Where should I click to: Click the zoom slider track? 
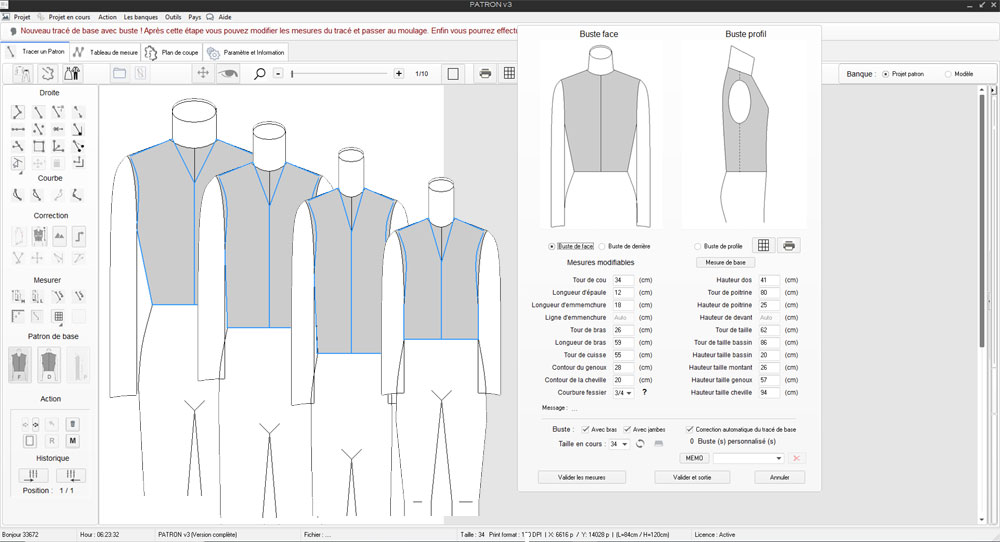[340, 73]
